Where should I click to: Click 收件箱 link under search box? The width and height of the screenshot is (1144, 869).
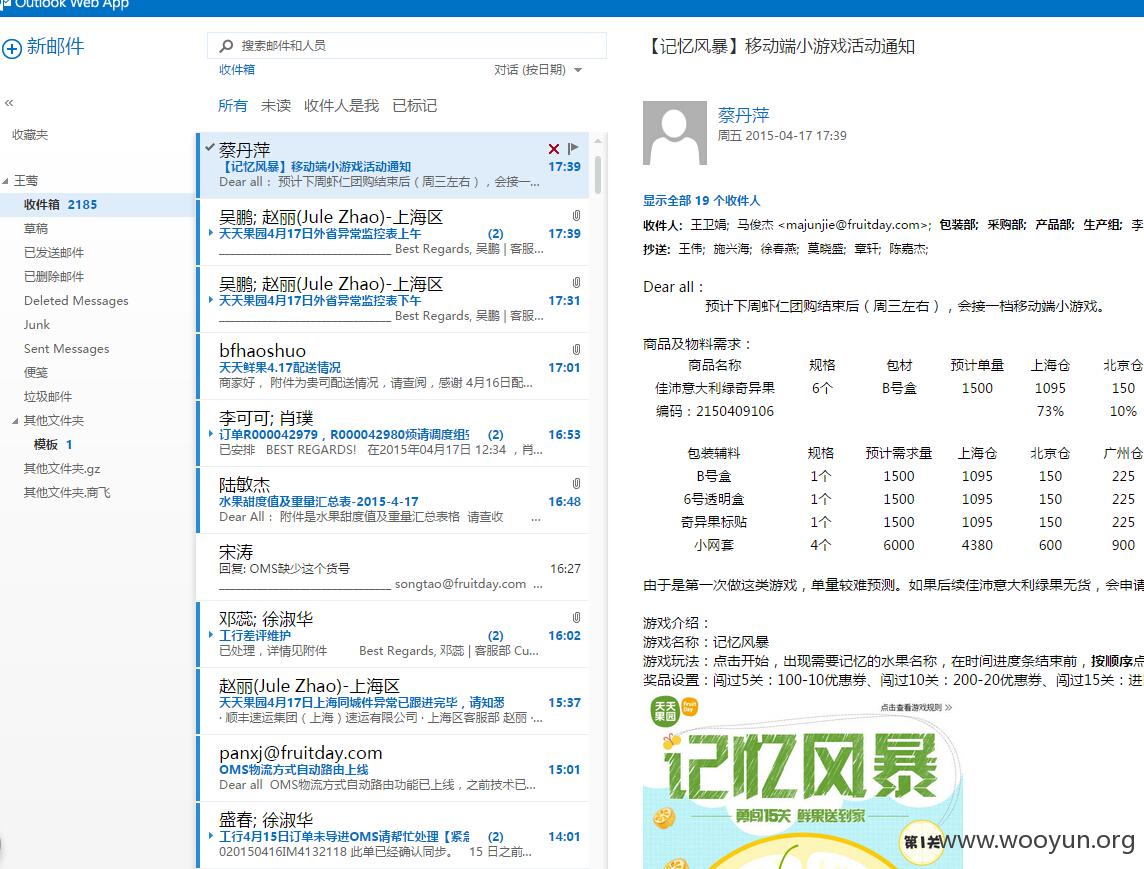pyautogui.click(x=237, y=70)
